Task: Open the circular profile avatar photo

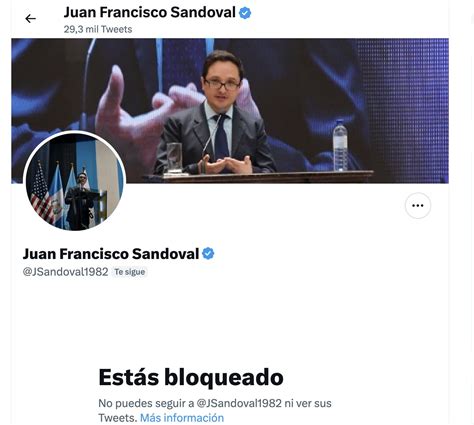Action: (x=75, y=181)
